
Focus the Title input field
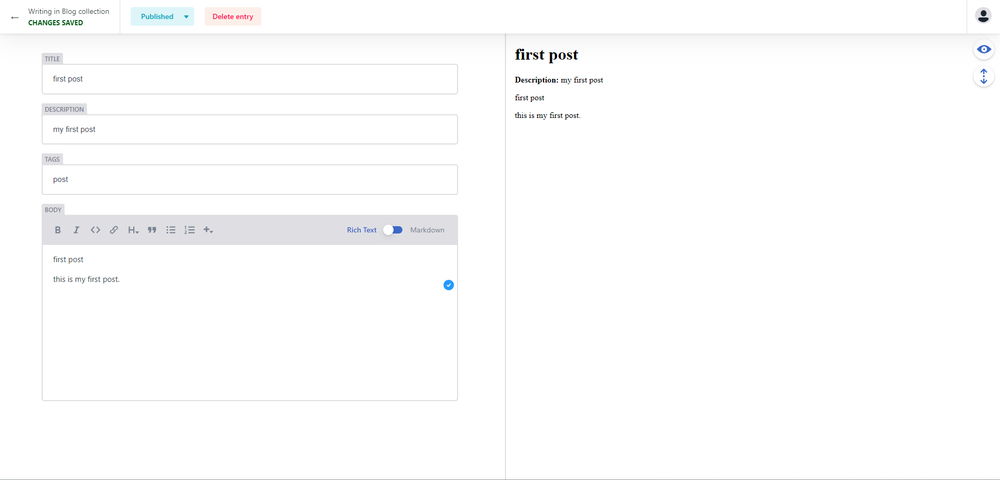click(250, 79)
